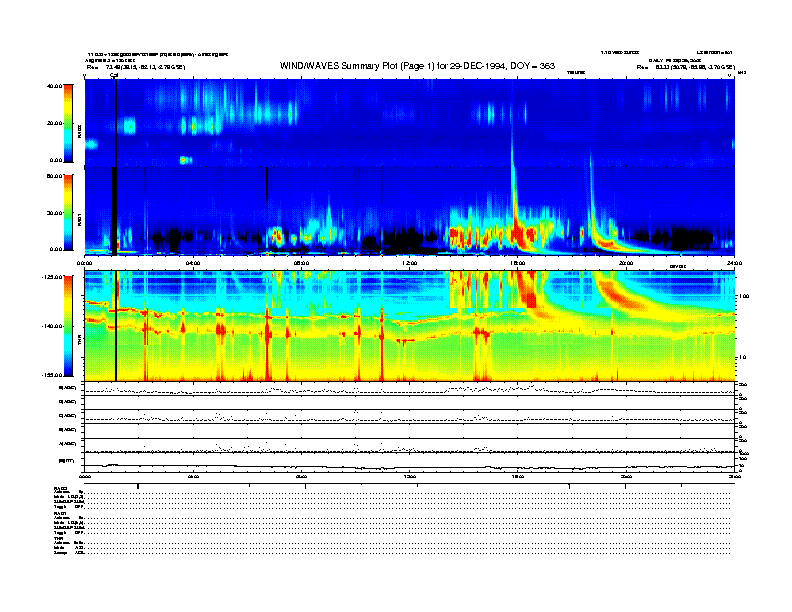Click the 04:00 time label under RAD1 spectrogram

[x=193, y=263]
